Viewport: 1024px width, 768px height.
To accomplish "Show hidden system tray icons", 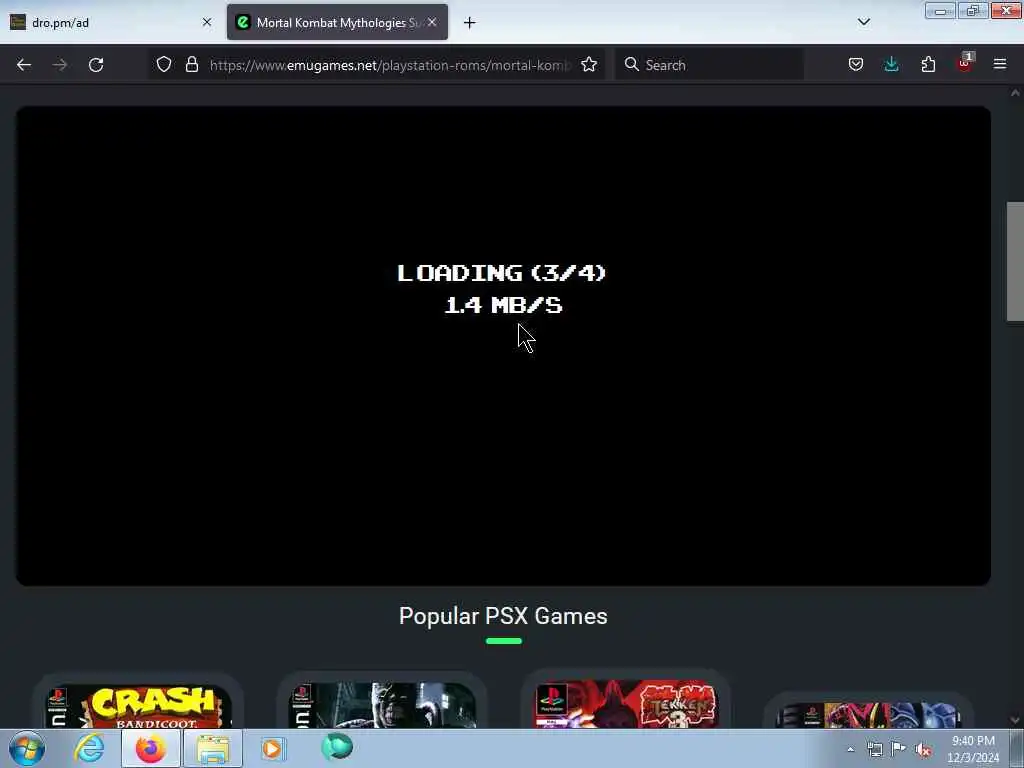I will click(x=850, y=750).
